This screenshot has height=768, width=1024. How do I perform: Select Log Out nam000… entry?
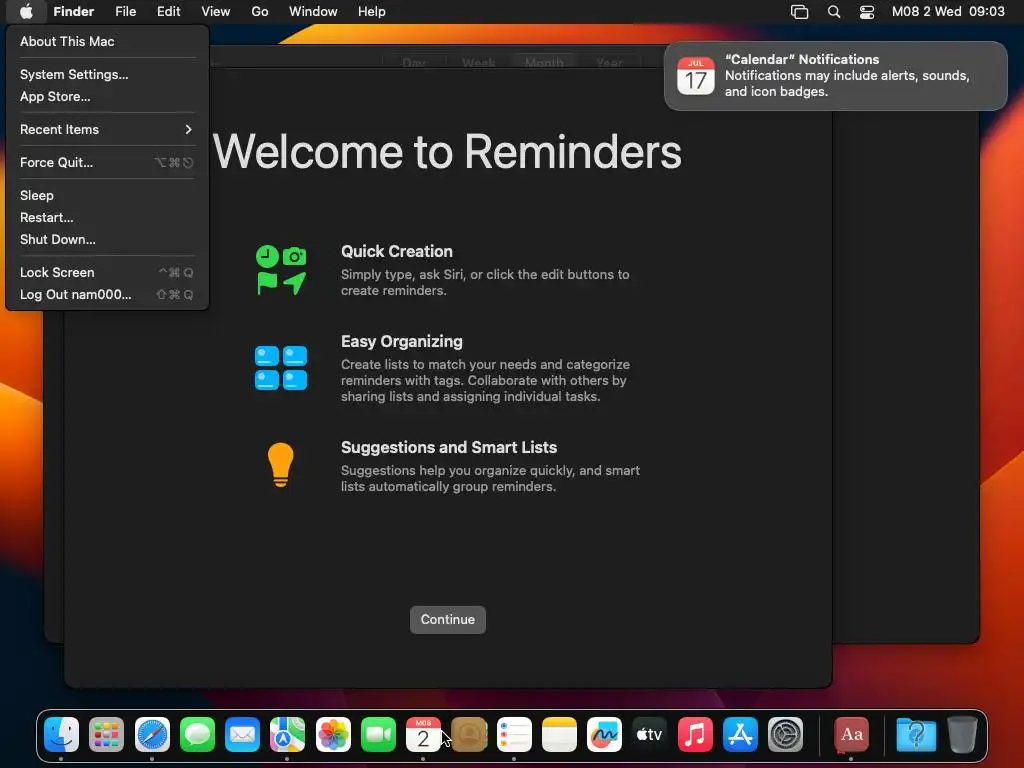(x=107, y=295)
